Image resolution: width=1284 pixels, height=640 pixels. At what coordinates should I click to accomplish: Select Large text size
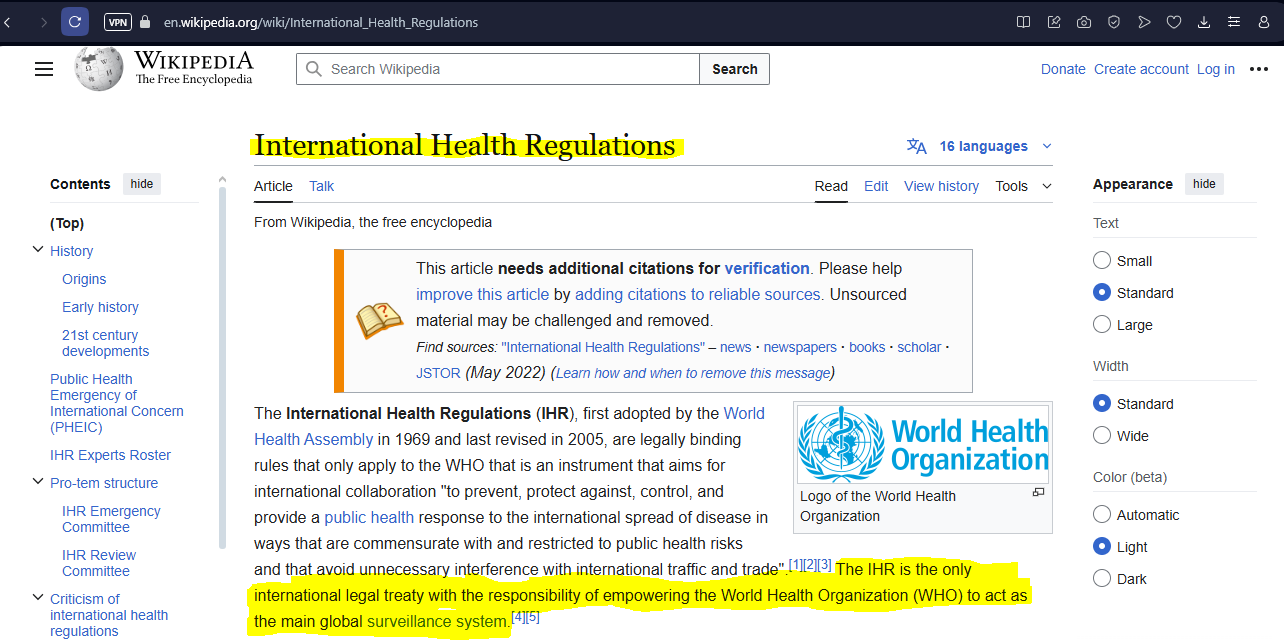point(1102,324)
